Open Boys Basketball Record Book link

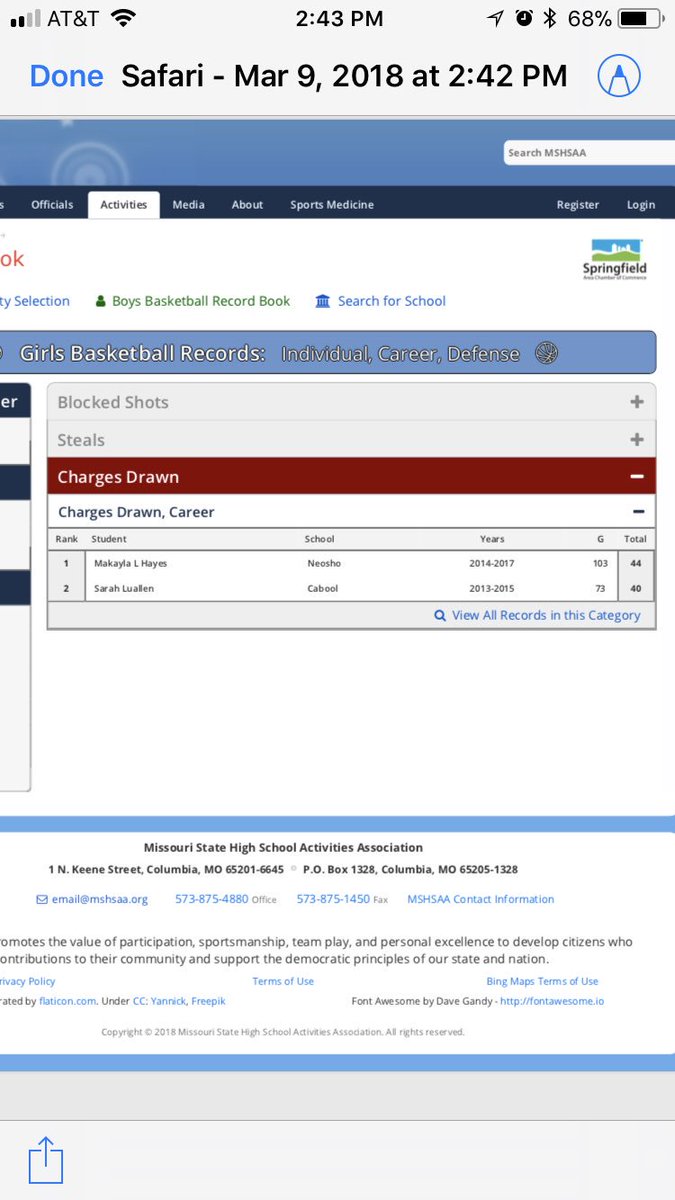pos(201,301)
